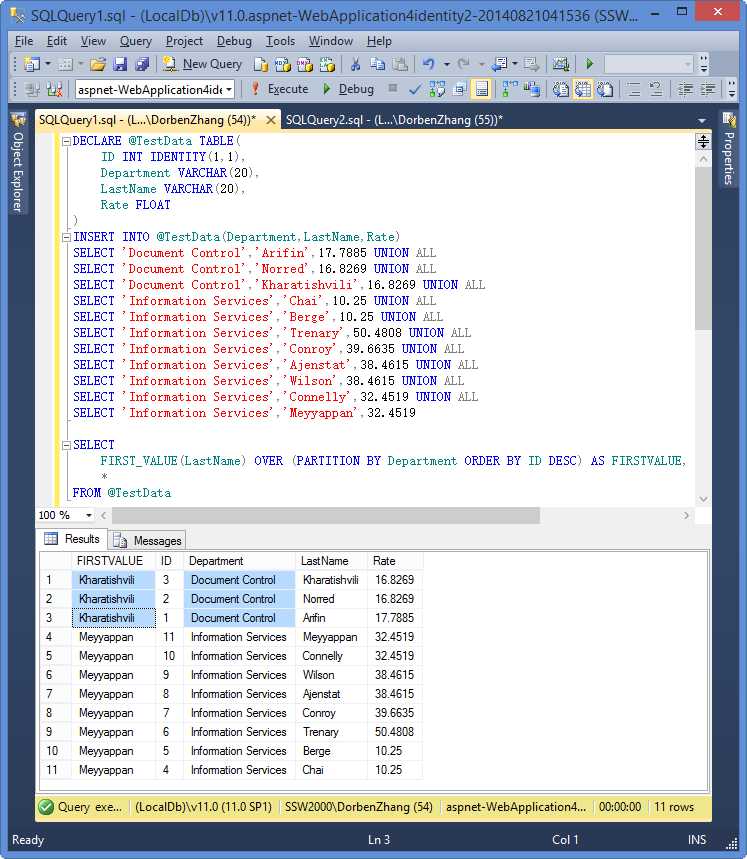747x859 pixels.
Task: Click the Debug button
Action: pos(348,89)
